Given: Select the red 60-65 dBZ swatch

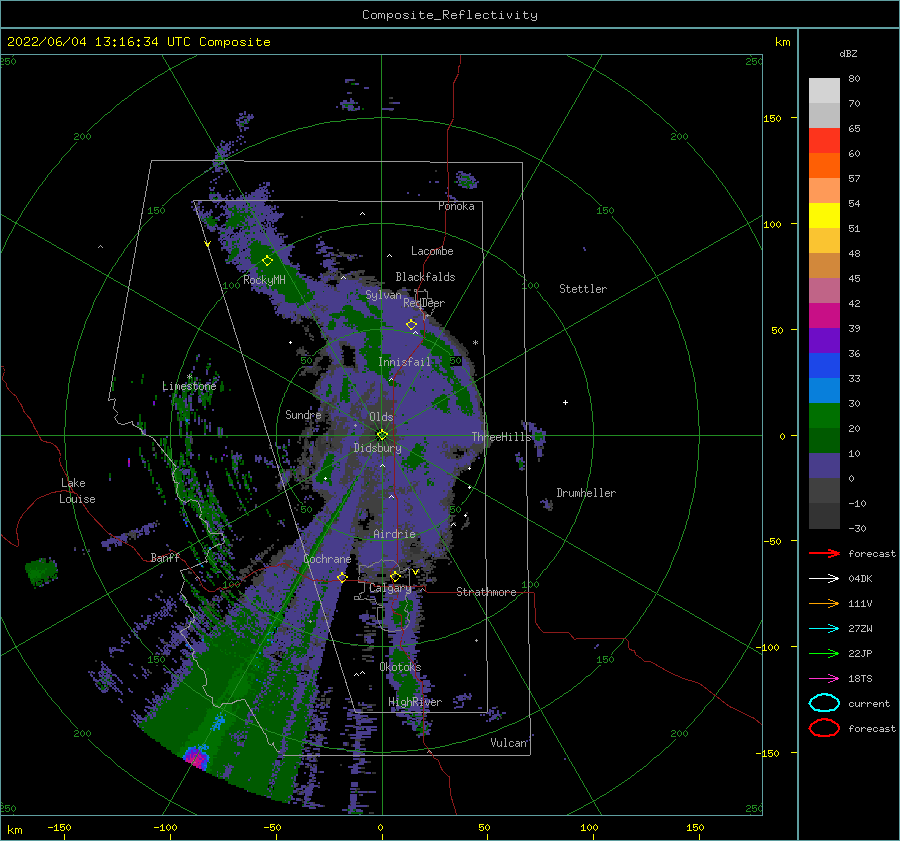Looking at the screenshot, I should click(x=824, y=140).
